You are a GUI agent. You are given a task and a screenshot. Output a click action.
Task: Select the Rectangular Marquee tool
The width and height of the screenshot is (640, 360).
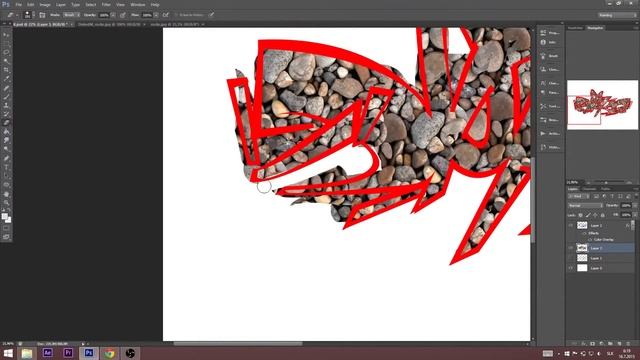click(6, 44)
